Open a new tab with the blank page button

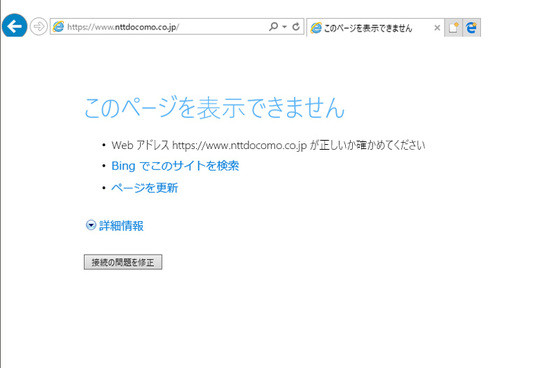(453, 28)
